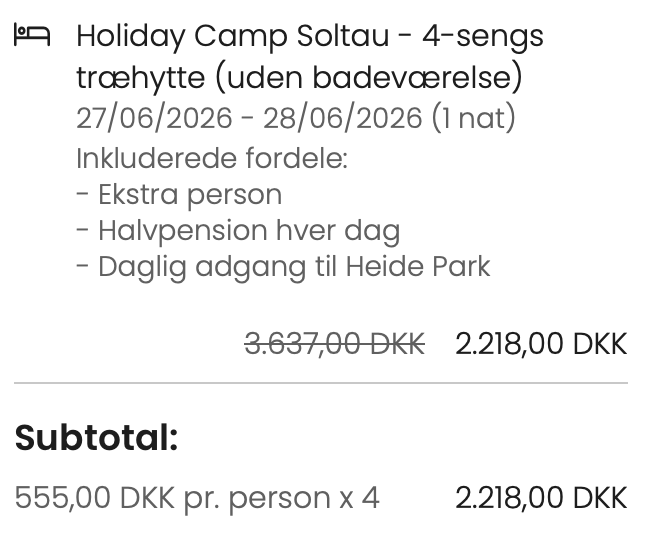
Task: Click the subtotal amount 2.218,00 DKK
Action: (541, 497)
